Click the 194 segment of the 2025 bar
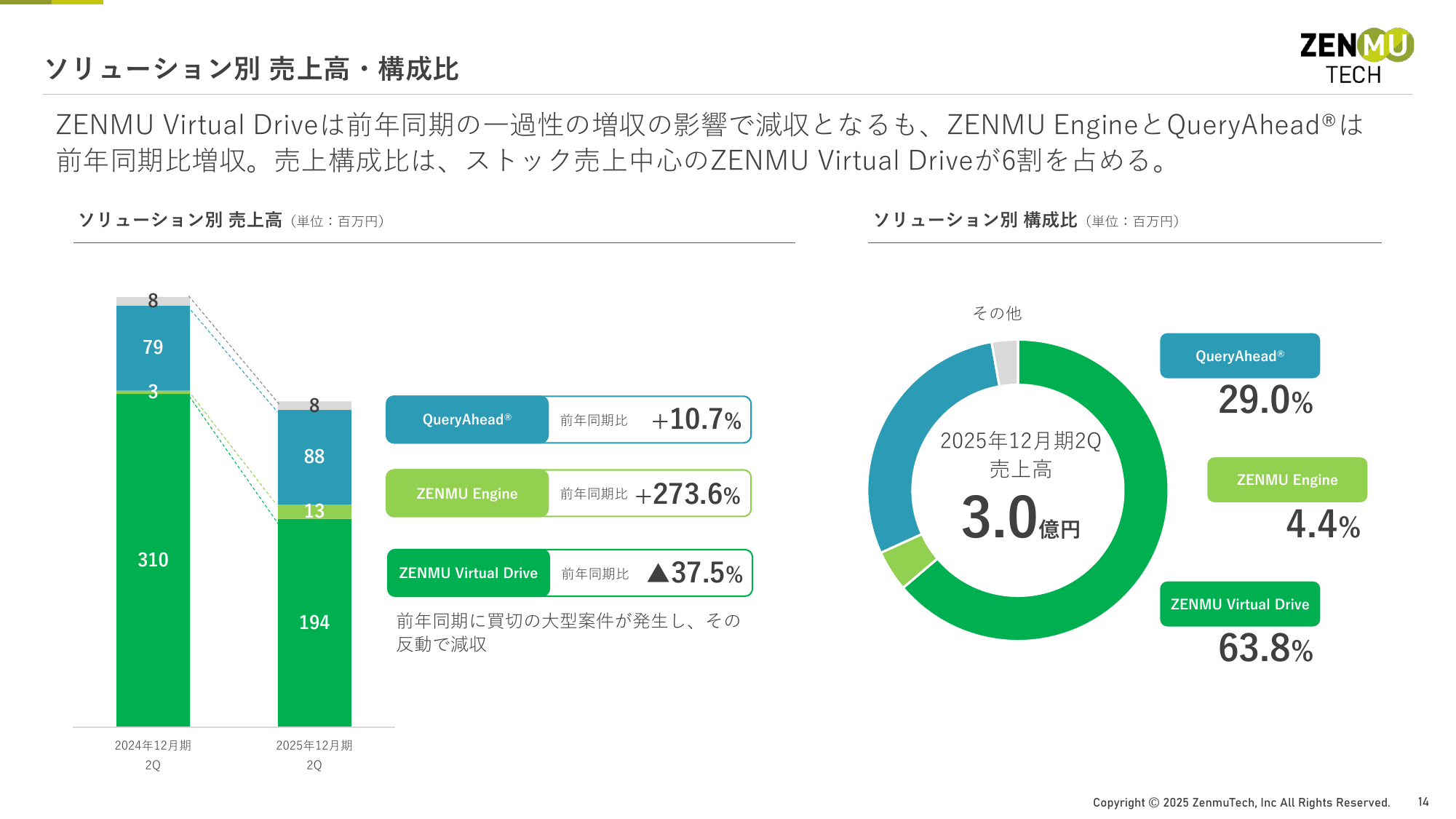Image resolution: width=1456 pixels, height=819 pixels. point(314,622)
